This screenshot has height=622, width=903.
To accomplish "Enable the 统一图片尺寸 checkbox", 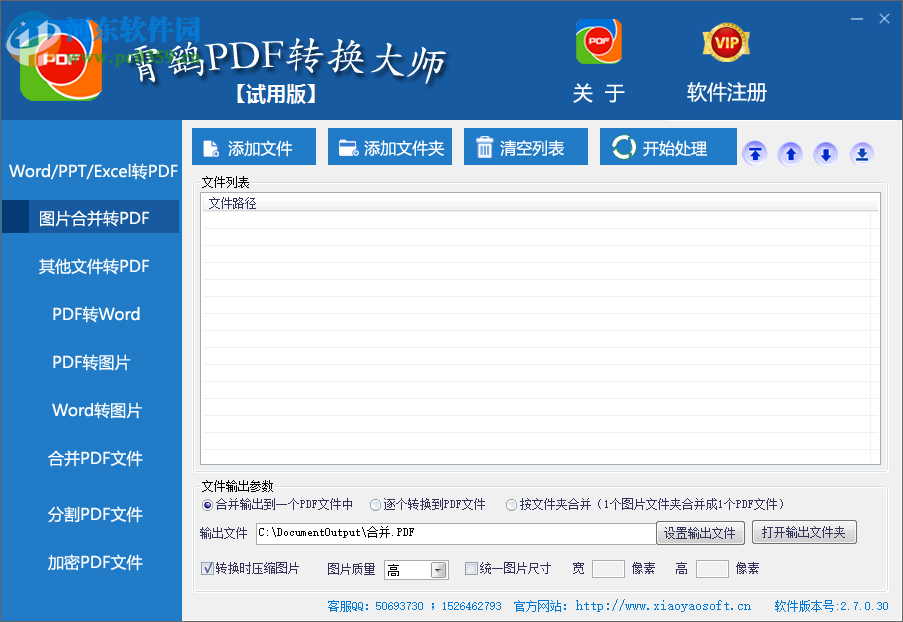I will pos(471,568).
